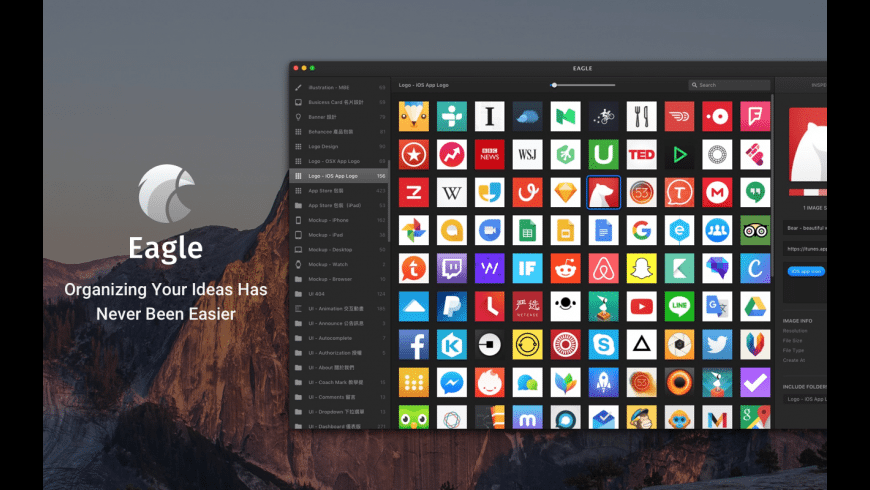Open the Logo Design folder

339,147
